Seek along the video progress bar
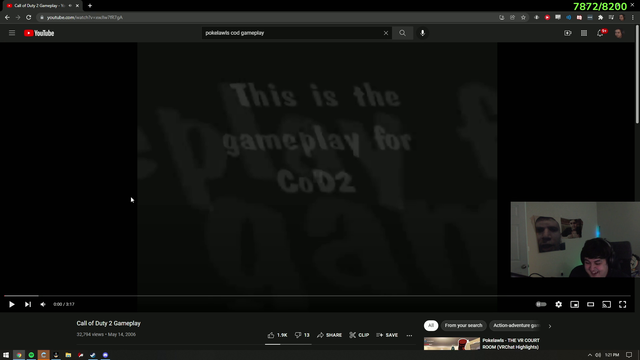This screenshot has width=640, height=360. 317,296
